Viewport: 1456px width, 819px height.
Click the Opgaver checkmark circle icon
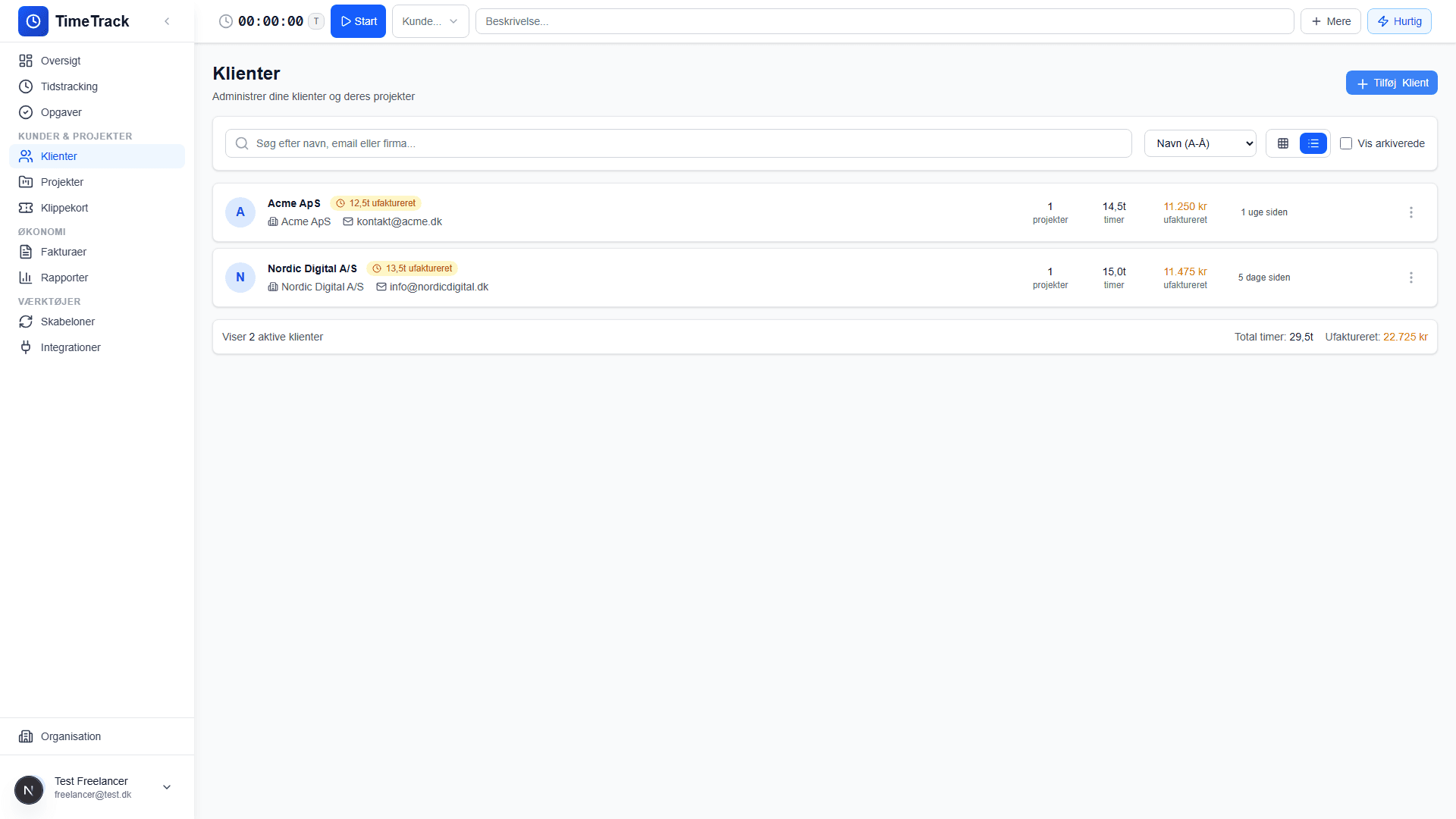tap(26, 112)
